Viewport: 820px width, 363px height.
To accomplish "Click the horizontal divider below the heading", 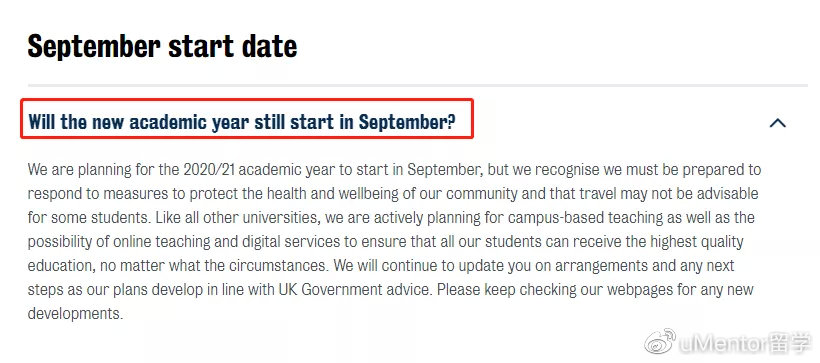I will [417, 85].
